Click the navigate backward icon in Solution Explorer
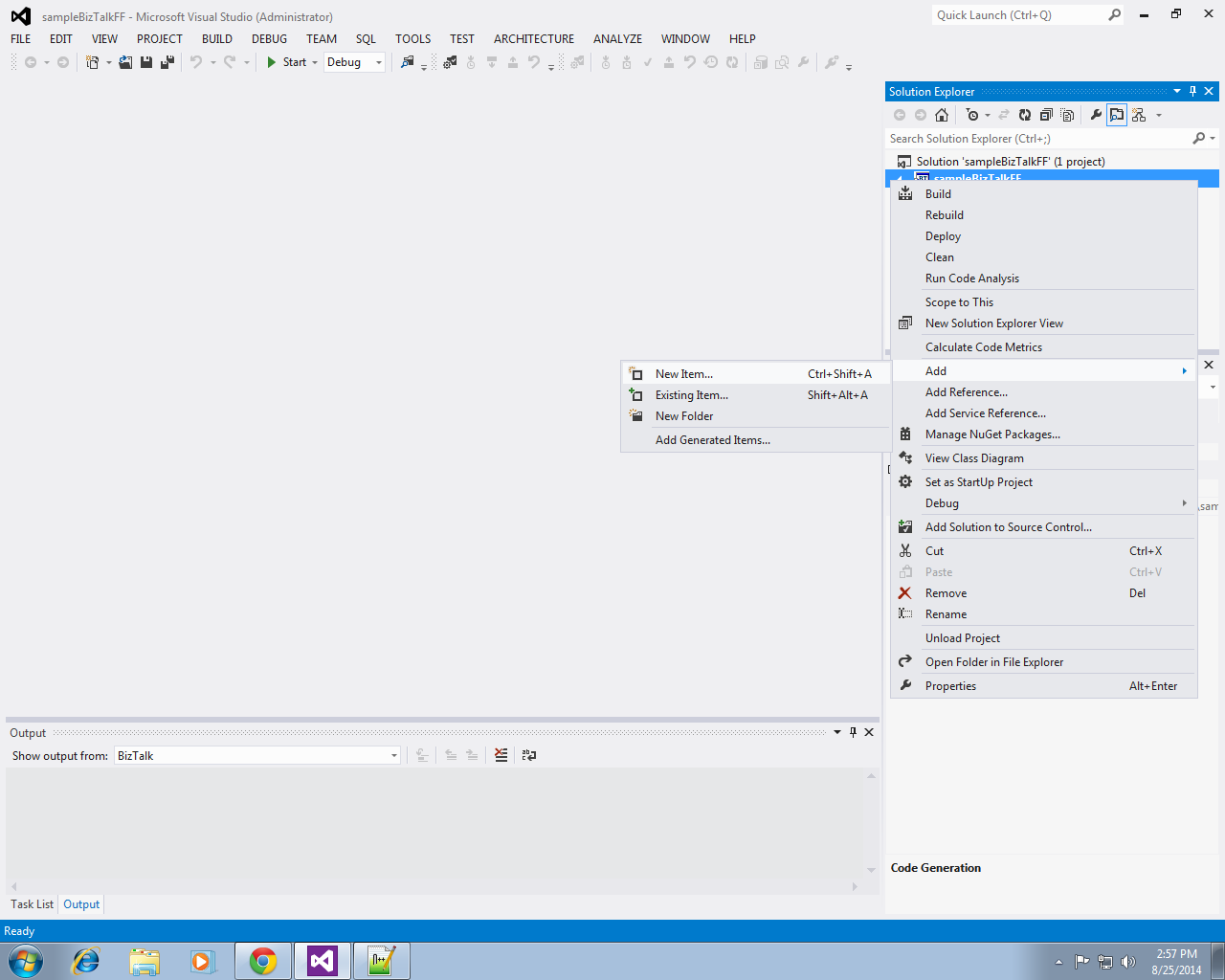The width and height of the screenshot is (1225, 980). coord(899,114)
